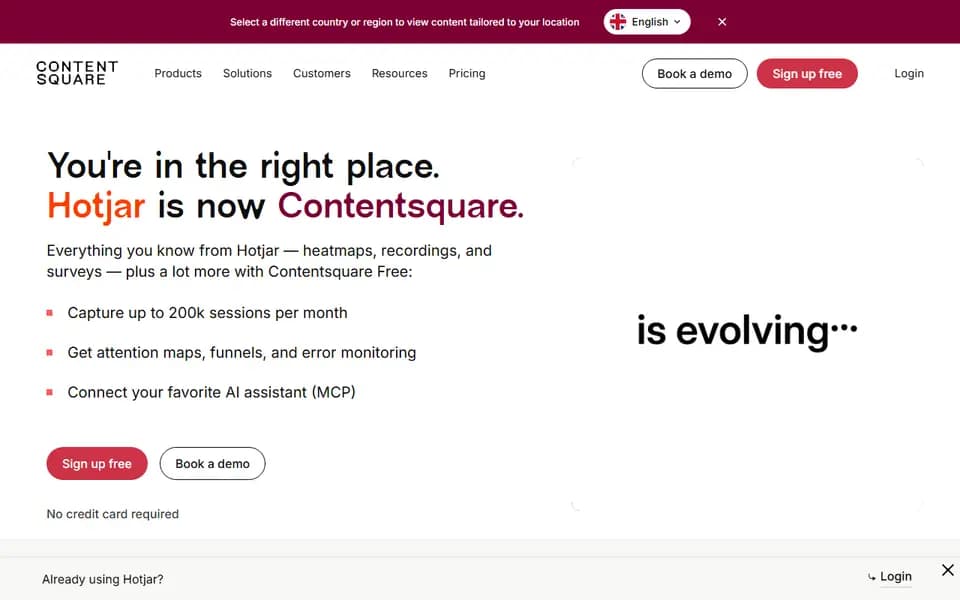Click 'Get attention maps, funnels, and error monitoring'
Image resolution: width=960 pixels, height=600 pixels.
click(x=242, y=353)
